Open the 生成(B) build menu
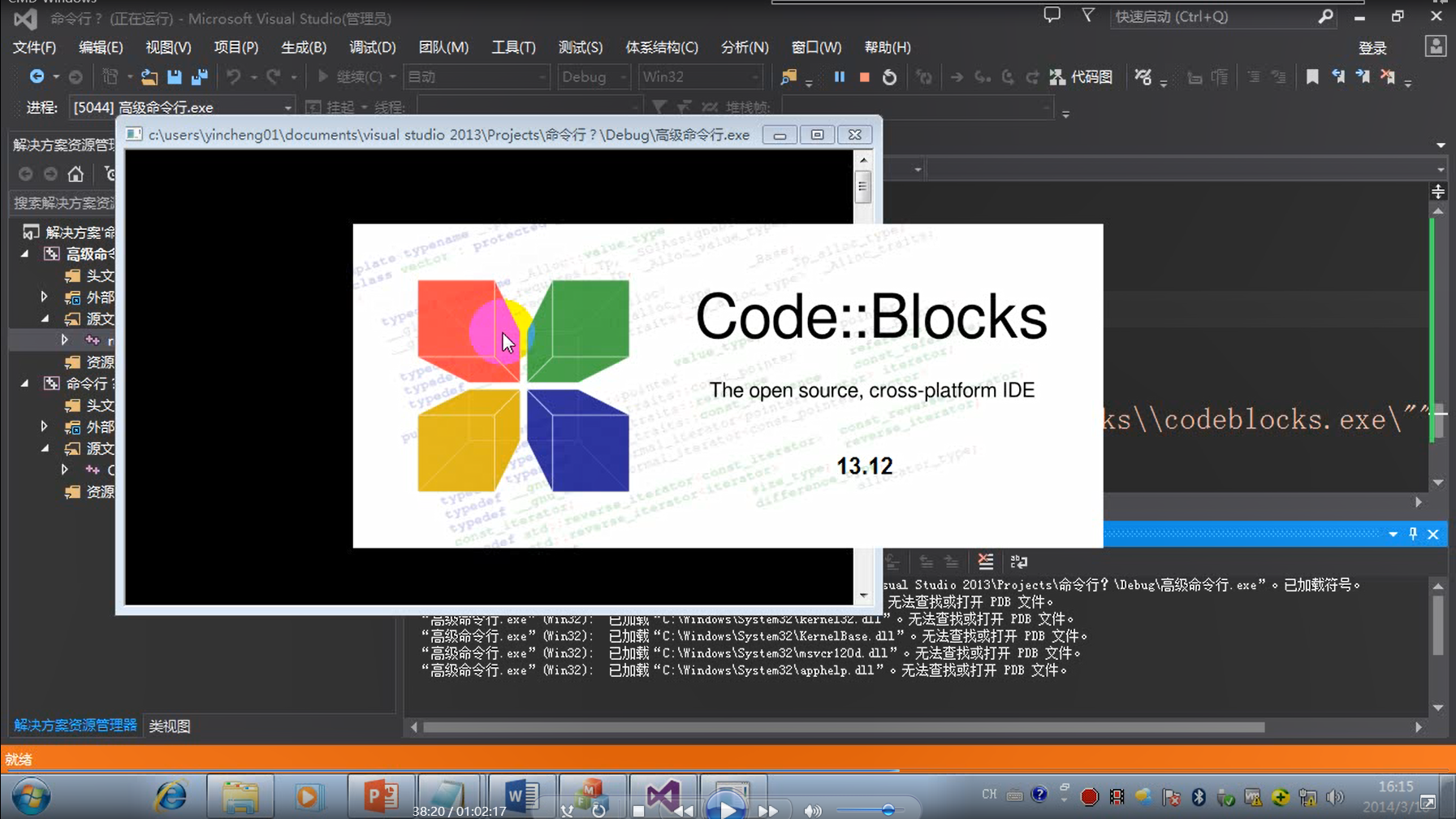The image size is (1456, 819). tap(303, 47)
